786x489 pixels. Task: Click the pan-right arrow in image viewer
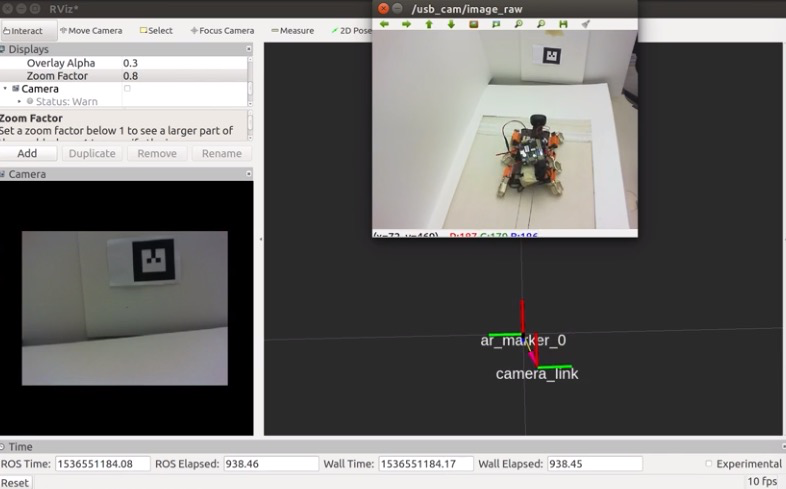(407, 24)
